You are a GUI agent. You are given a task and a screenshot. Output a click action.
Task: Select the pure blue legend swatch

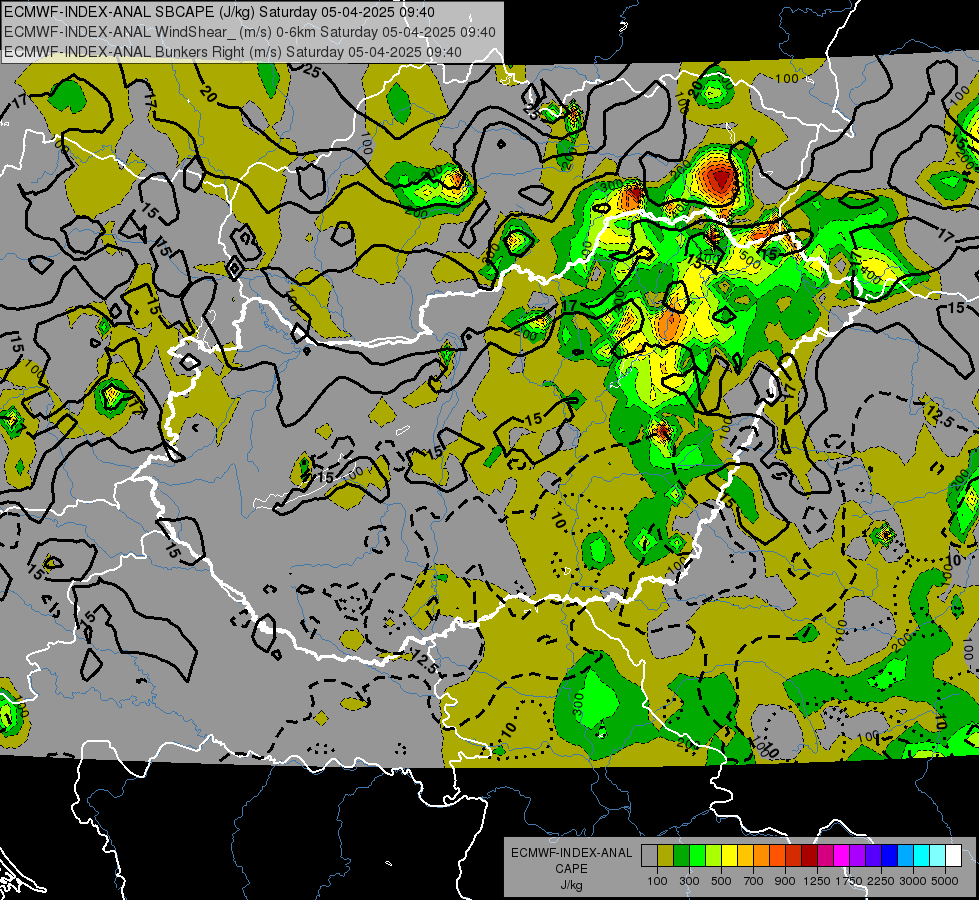coord(890,855)
